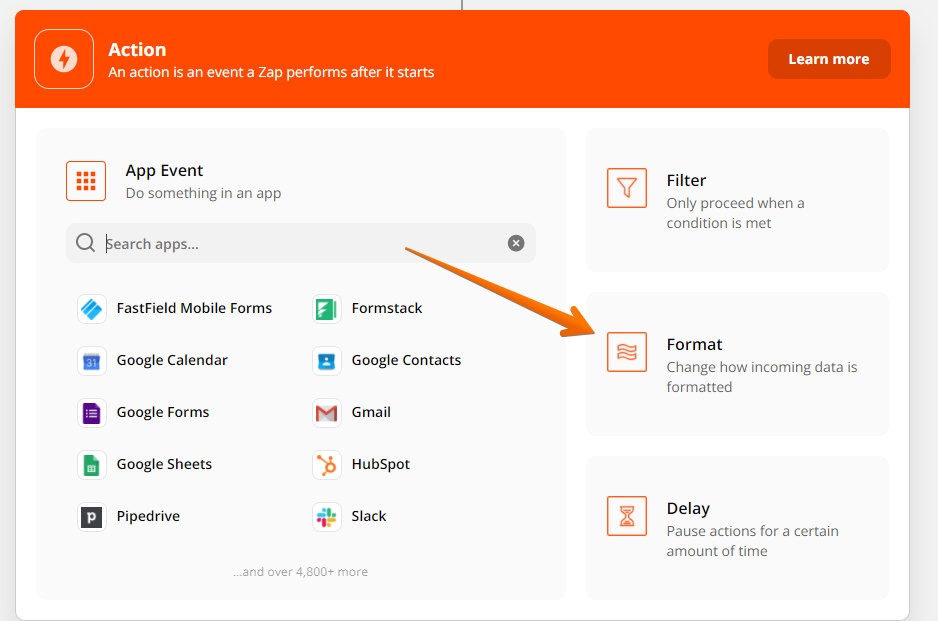Image resolution: width=938 pixels, height=621 pixels.
Task: Select the Formstack app name
Action: pos(387,308)
